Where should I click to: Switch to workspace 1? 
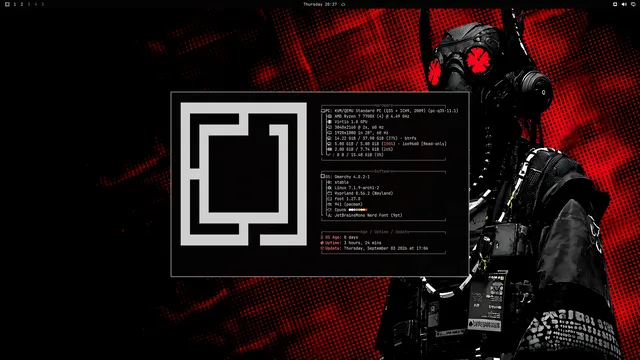15,4
